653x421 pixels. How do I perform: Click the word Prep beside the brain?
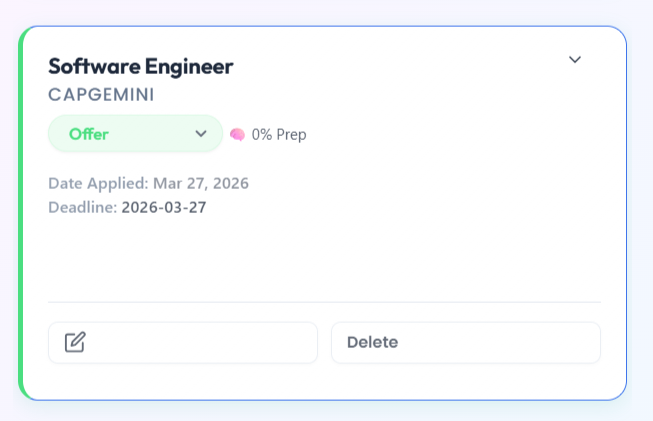point(291,134)
